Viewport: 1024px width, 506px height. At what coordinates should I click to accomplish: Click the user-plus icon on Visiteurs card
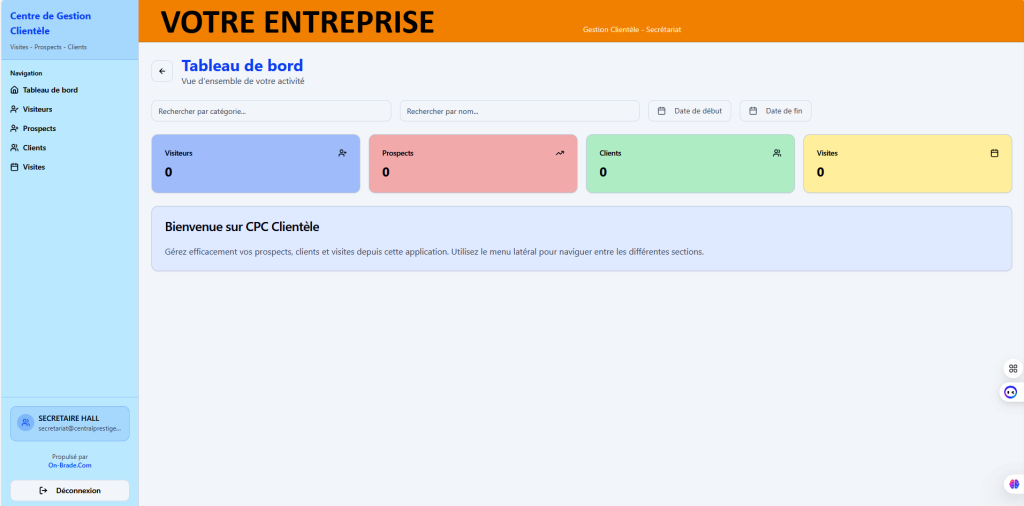pos(342,153)
